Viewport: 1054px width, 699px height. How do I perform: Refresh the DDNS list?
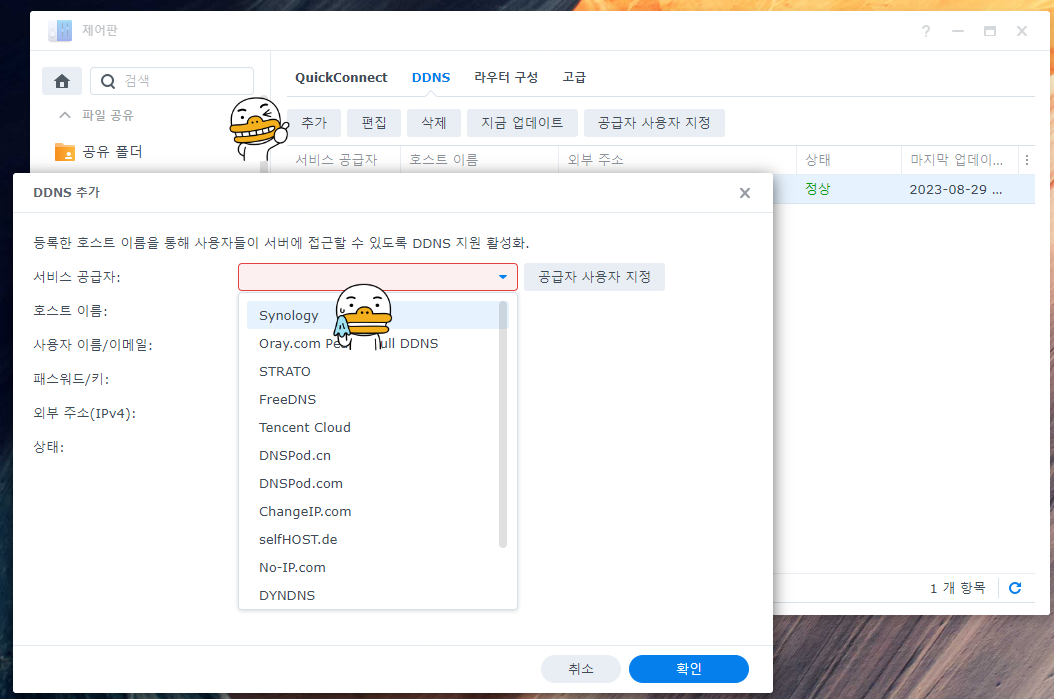tap(1015, 588)
